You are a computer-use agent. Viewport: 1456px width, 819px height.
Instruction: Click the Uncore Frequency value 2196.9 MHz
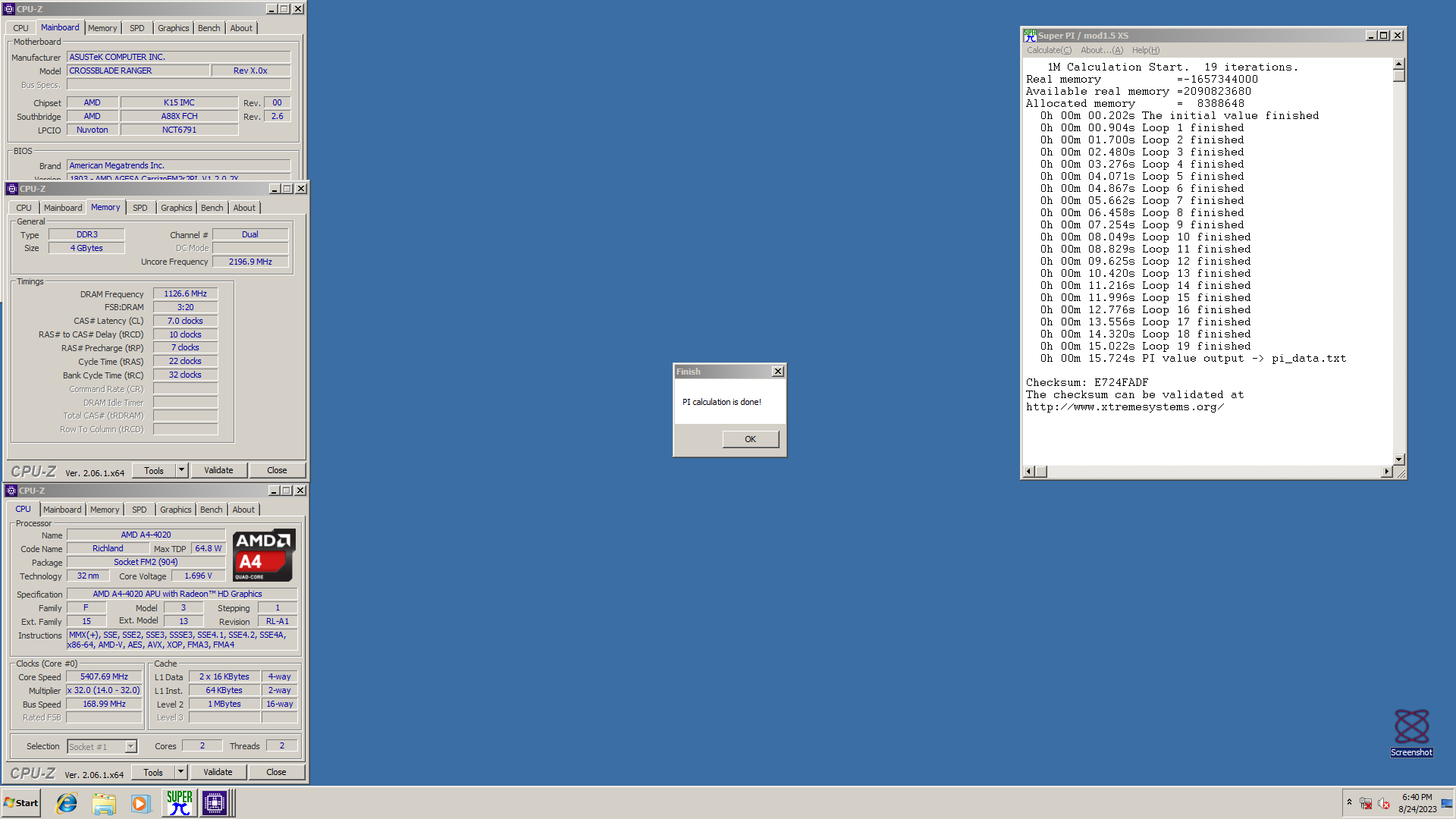250,262
